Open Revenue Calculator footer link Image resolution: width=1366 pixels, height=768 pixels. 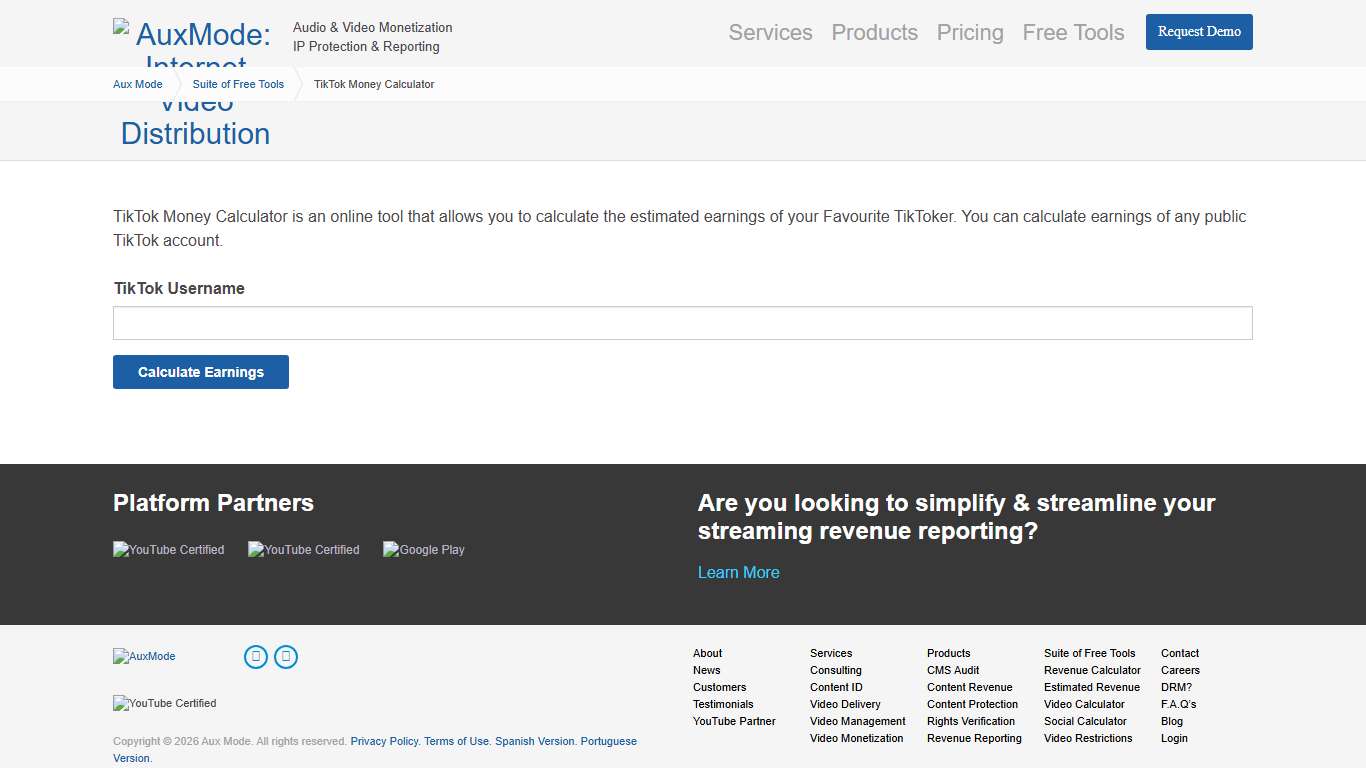(1092, 670)
